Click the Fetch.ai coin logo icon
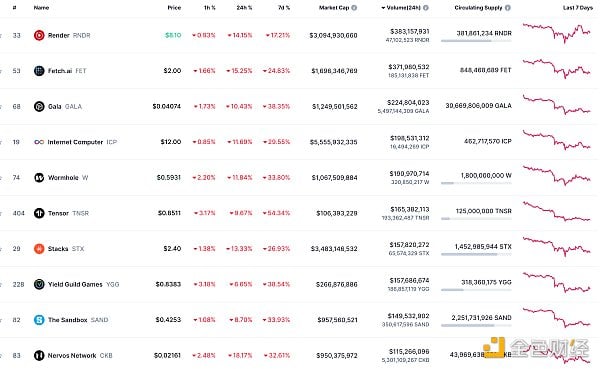 (x=39, y=71)
